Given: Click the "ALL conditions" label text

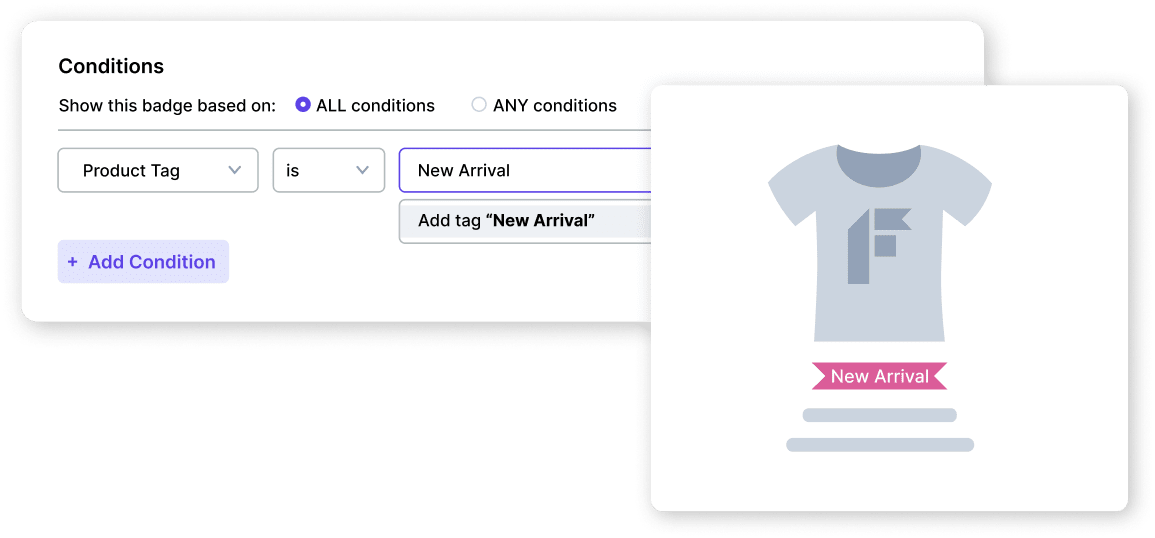Looking at the screenshot, I should click(375, 106).
